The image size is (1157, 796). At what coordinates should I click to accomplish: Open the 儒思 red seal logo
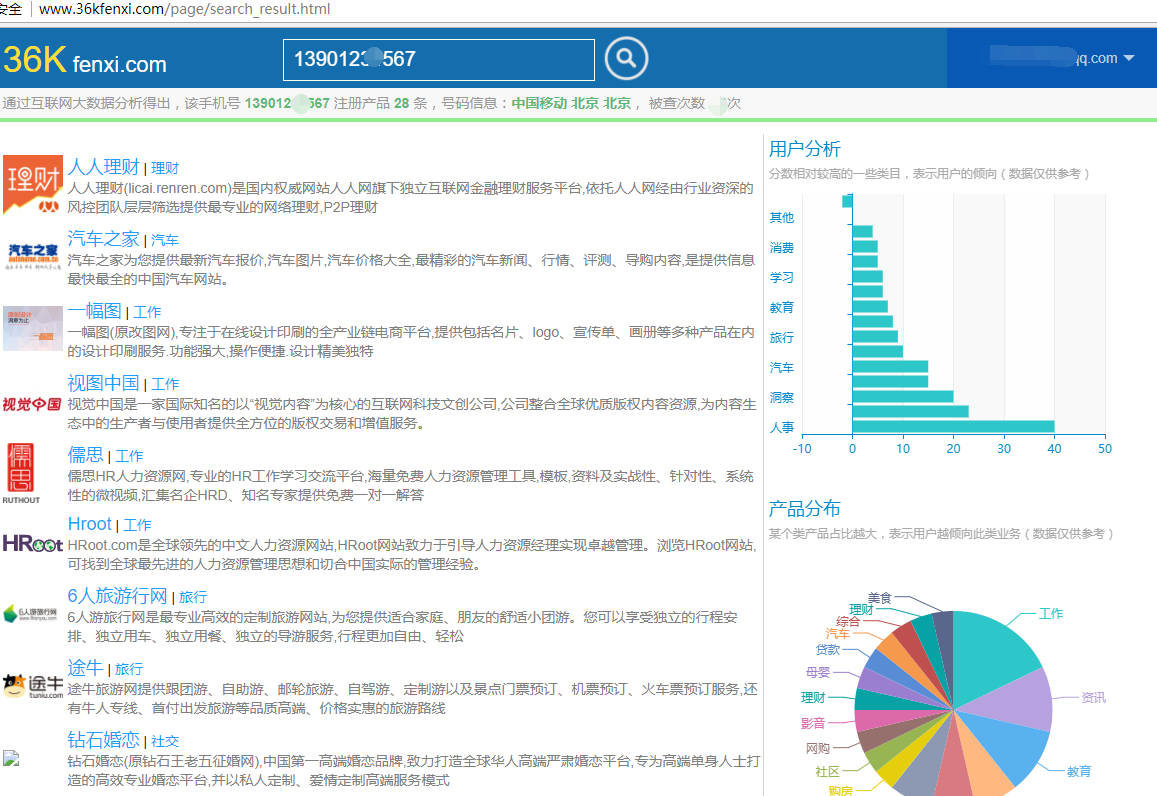pyautogui.click(x=21, y=473)
